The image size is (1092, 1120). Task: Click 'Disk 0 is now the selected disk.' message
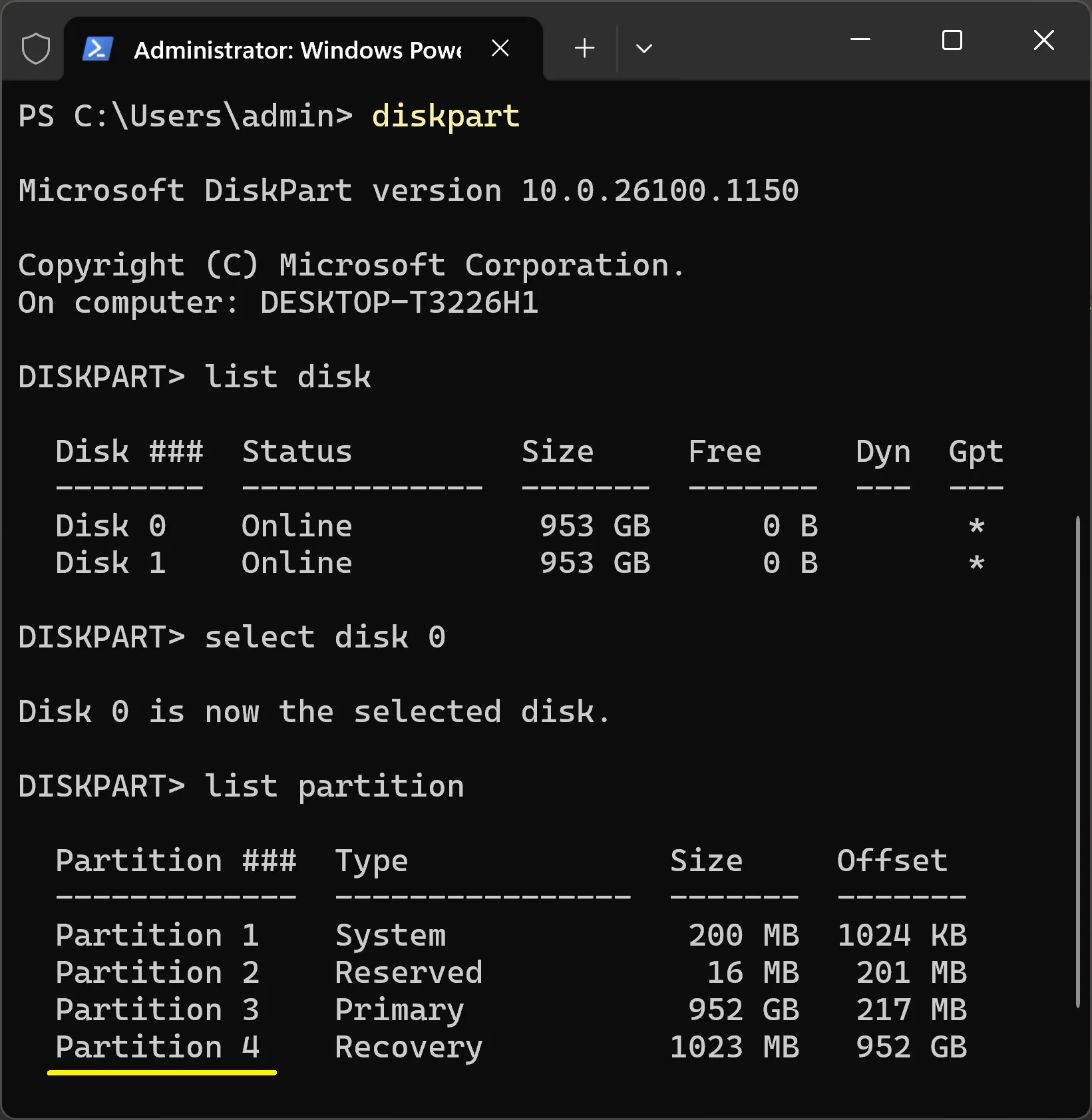pos(314,712)
